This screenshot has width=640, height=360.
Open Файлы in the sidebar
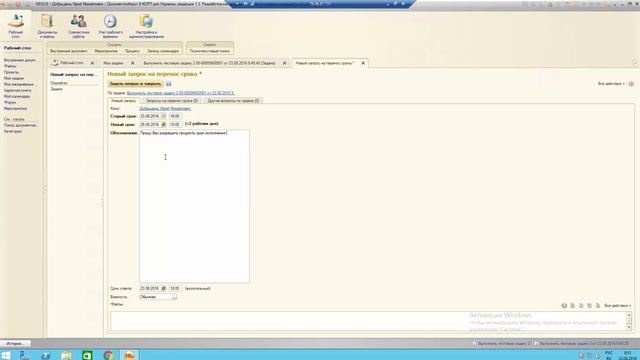point(10,66)
